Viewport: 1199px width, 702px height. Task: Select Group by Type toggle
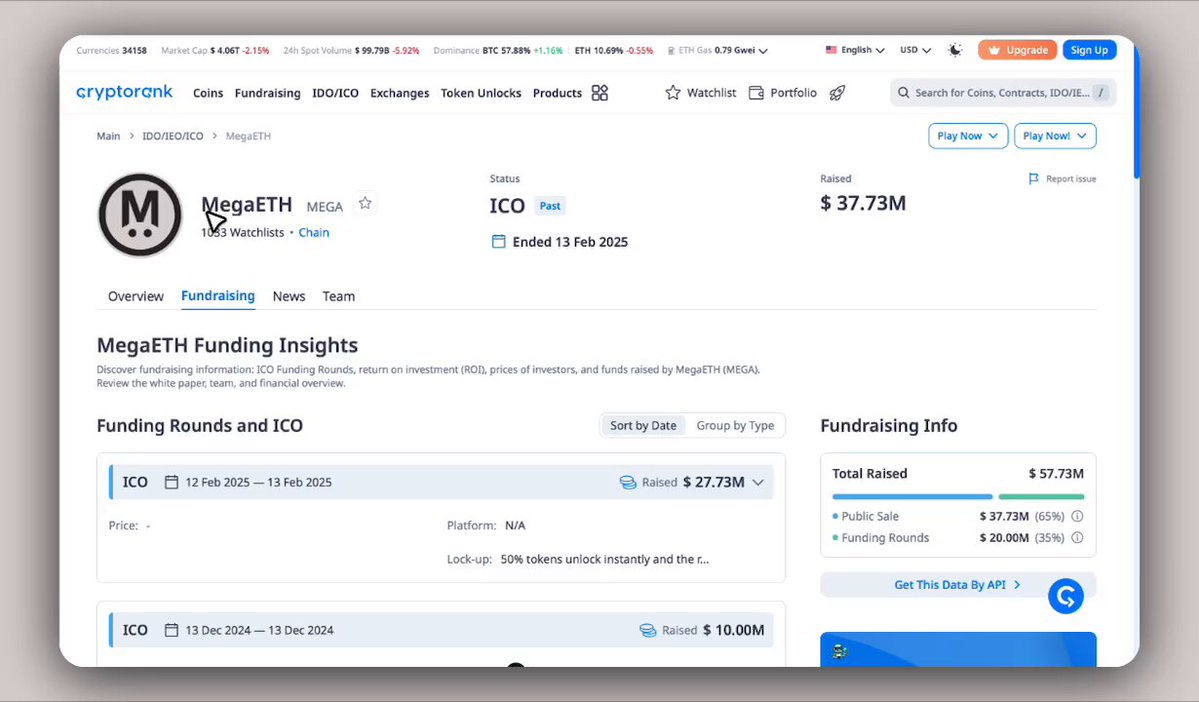[x=735, y=425]
